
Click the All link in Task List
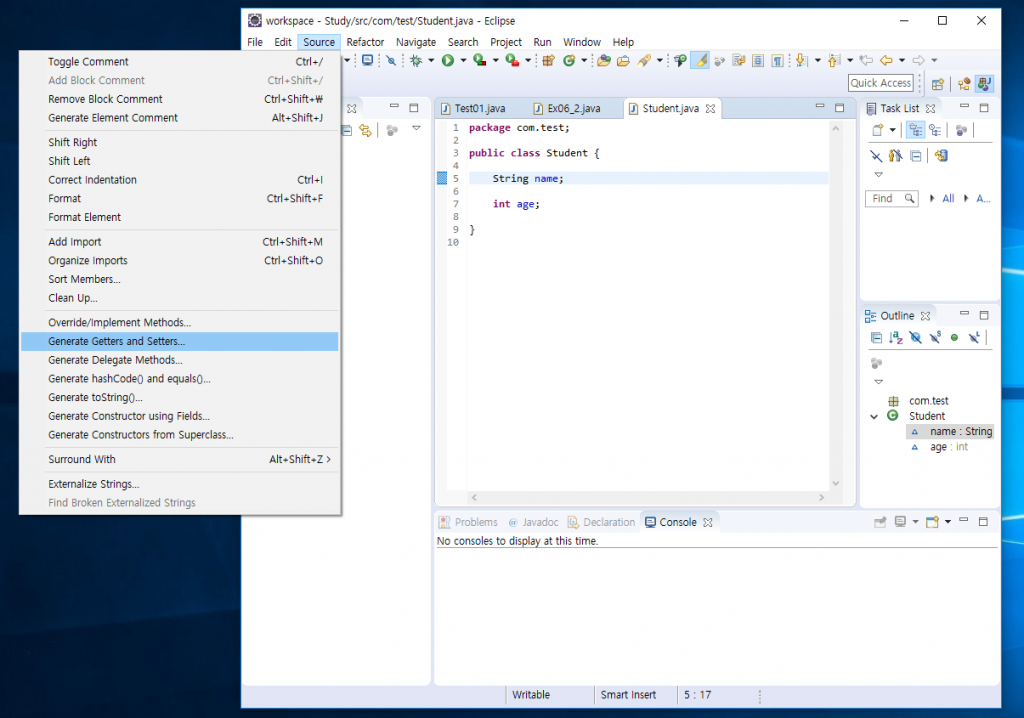(948, 199)
